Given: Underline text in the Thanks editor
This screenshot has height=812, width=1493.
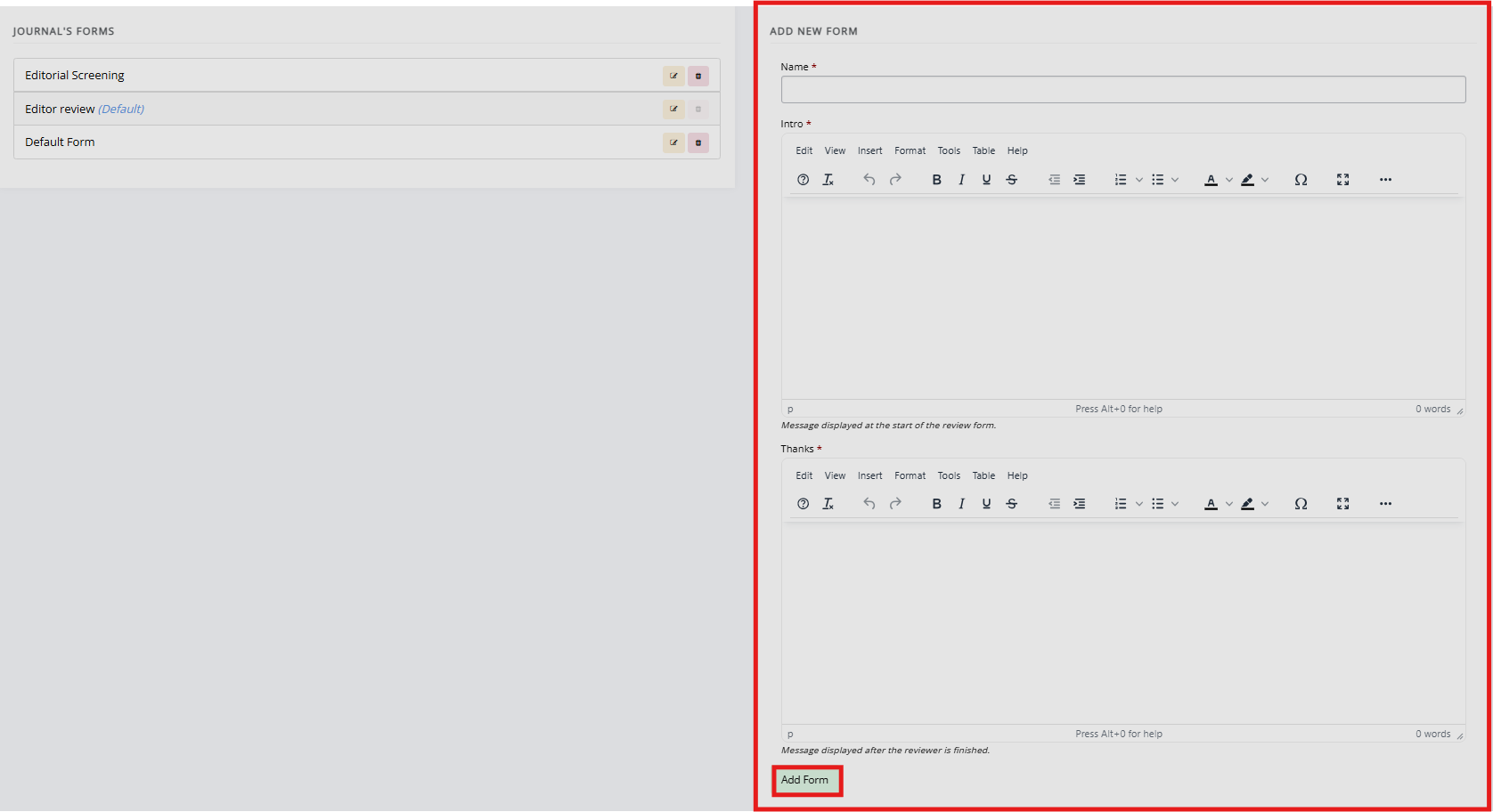Looking at the screenshot, I should tap(986, 504).
